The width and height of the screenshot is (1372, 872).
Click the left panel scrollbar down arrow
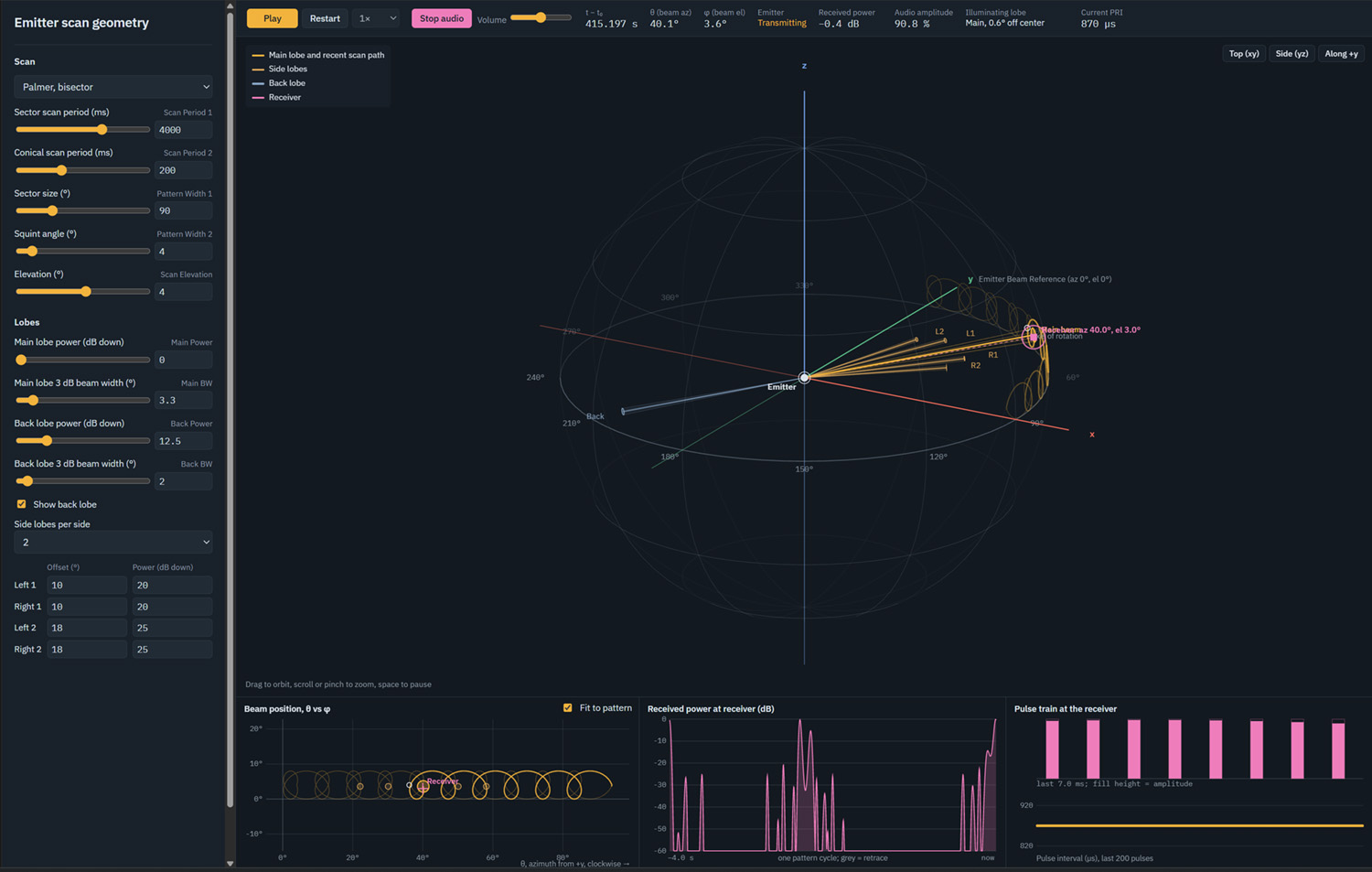[x=230, y=863]
